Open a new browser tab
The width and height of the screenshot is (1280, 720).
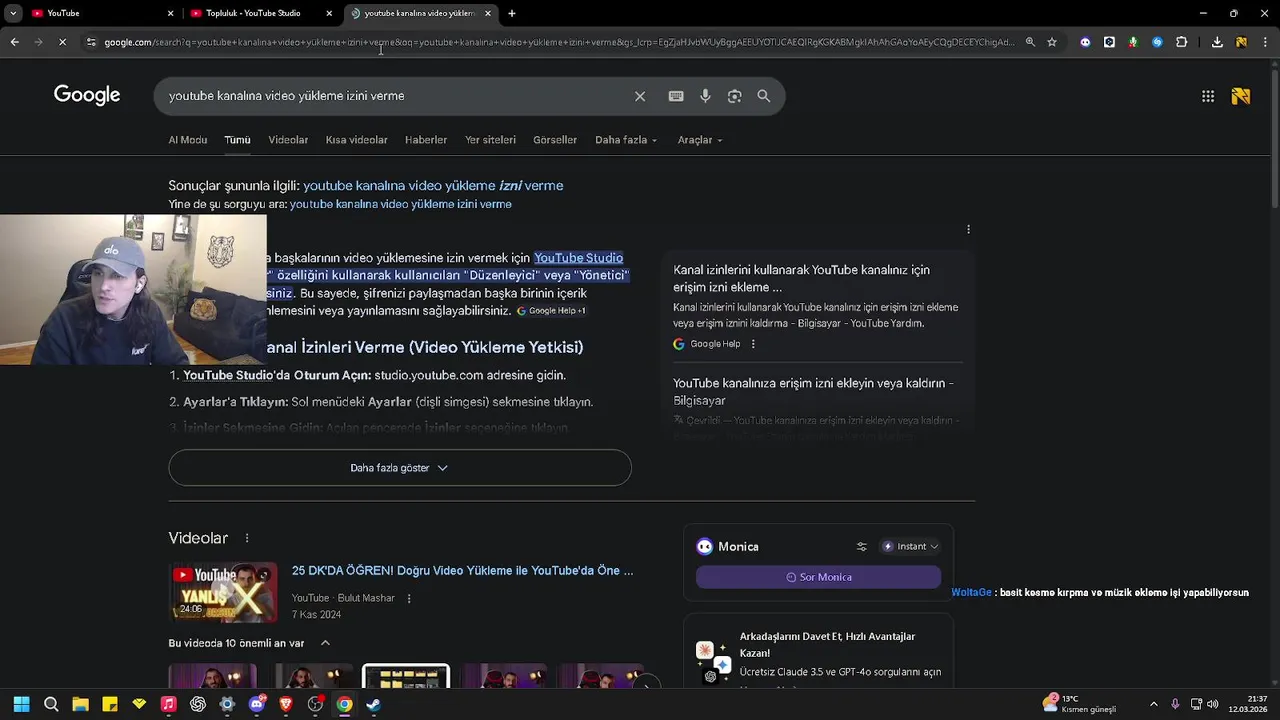coord(512,13)
